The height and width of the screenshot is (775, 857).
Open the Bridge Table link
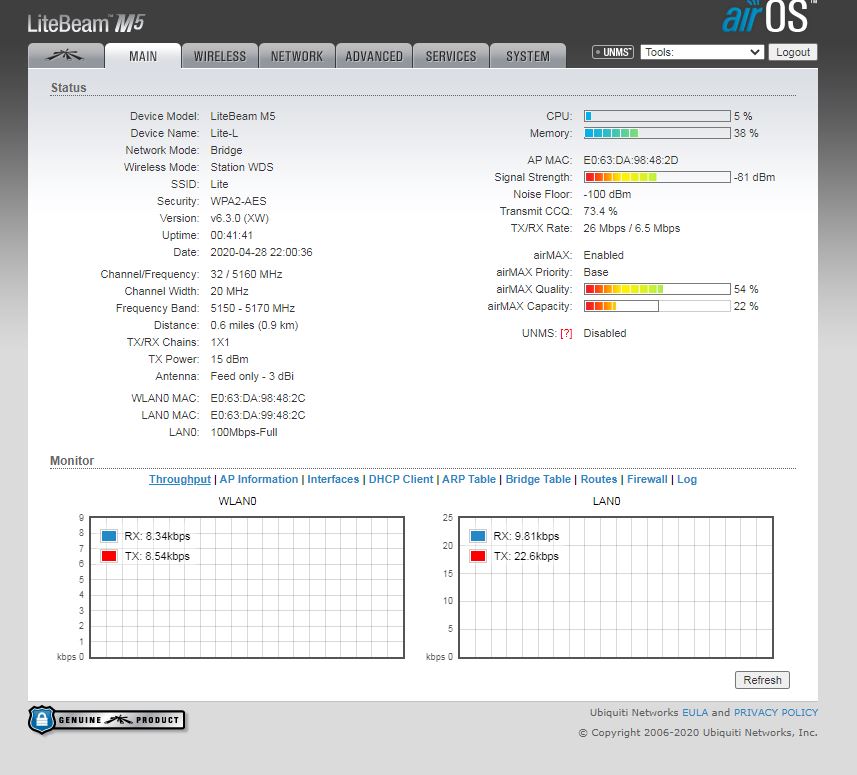[x=538, y=479]
